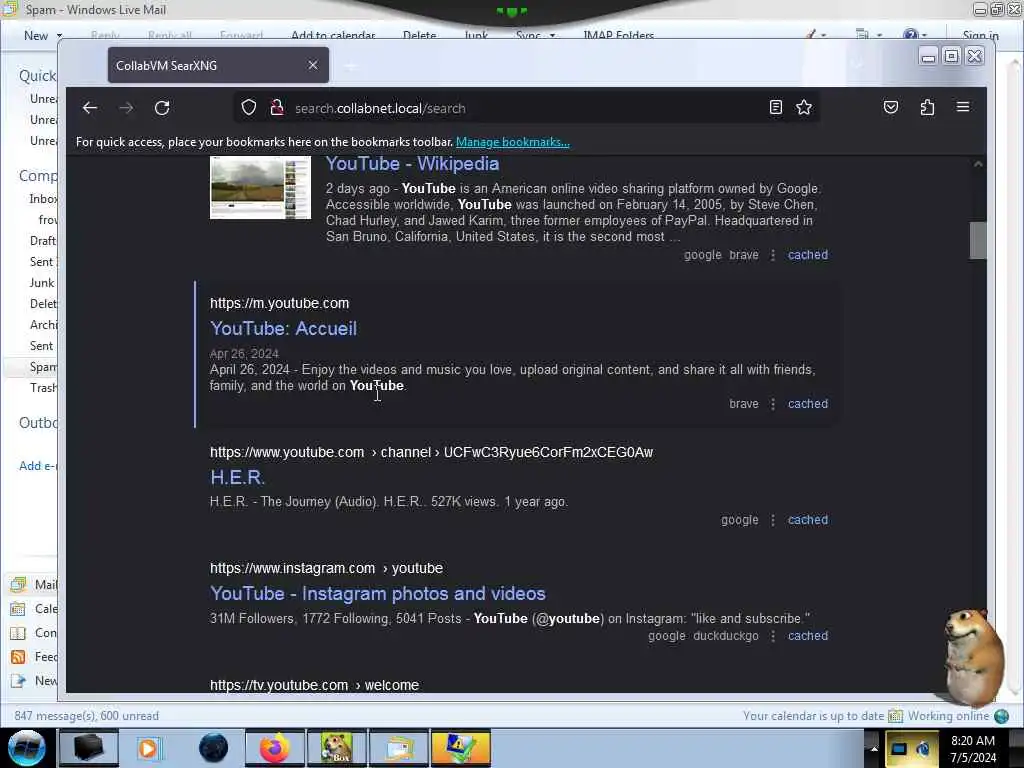Open options dots for Wikipedia result
Image resolution: width=1024 pixels, height=768 pixels.
773,255
